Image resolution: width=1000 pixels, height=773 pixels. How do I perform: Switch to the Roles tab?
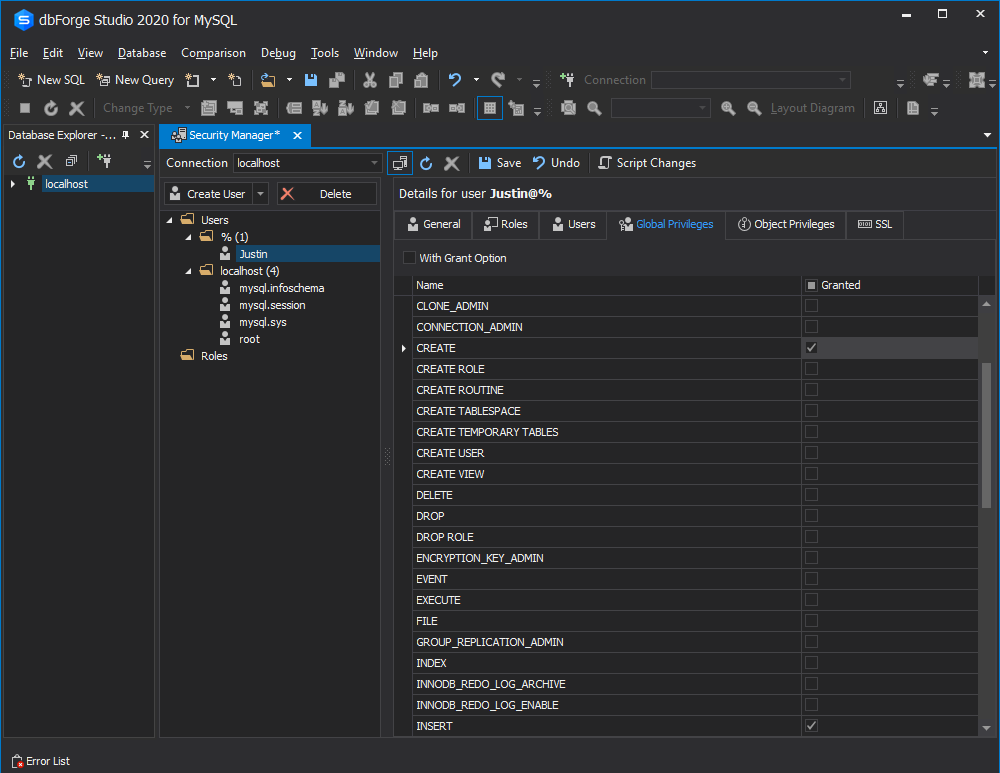pyautogui.click(x=506, y=225)
